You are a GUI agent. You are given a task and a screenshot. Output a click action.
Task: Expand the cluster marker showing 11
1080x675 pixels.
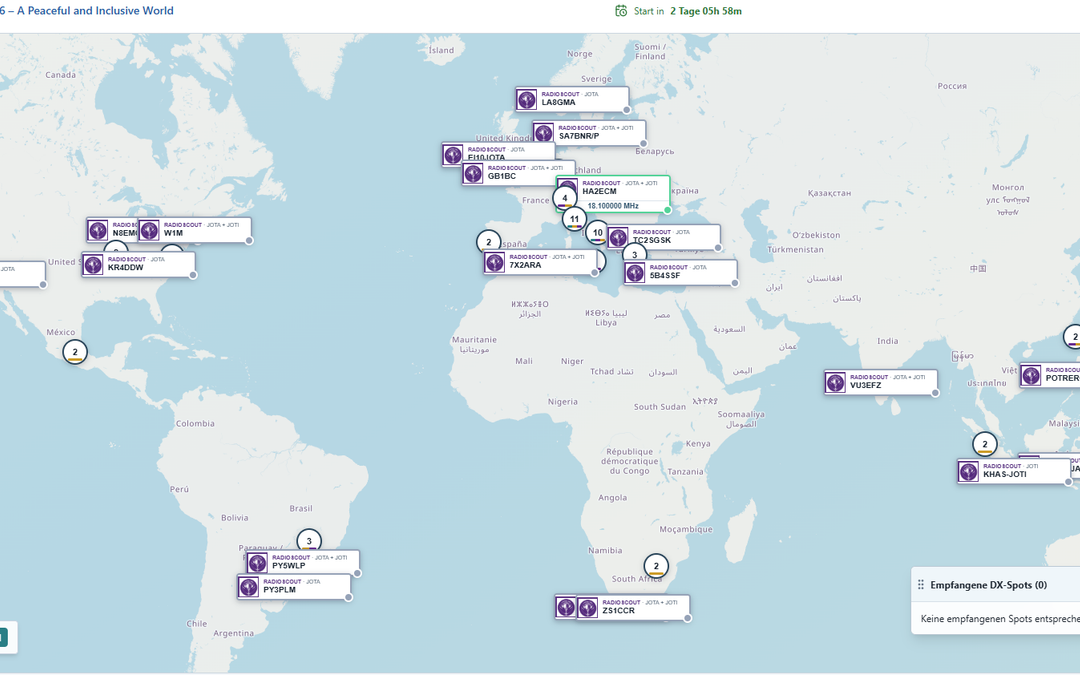click(x=574, y=220)
